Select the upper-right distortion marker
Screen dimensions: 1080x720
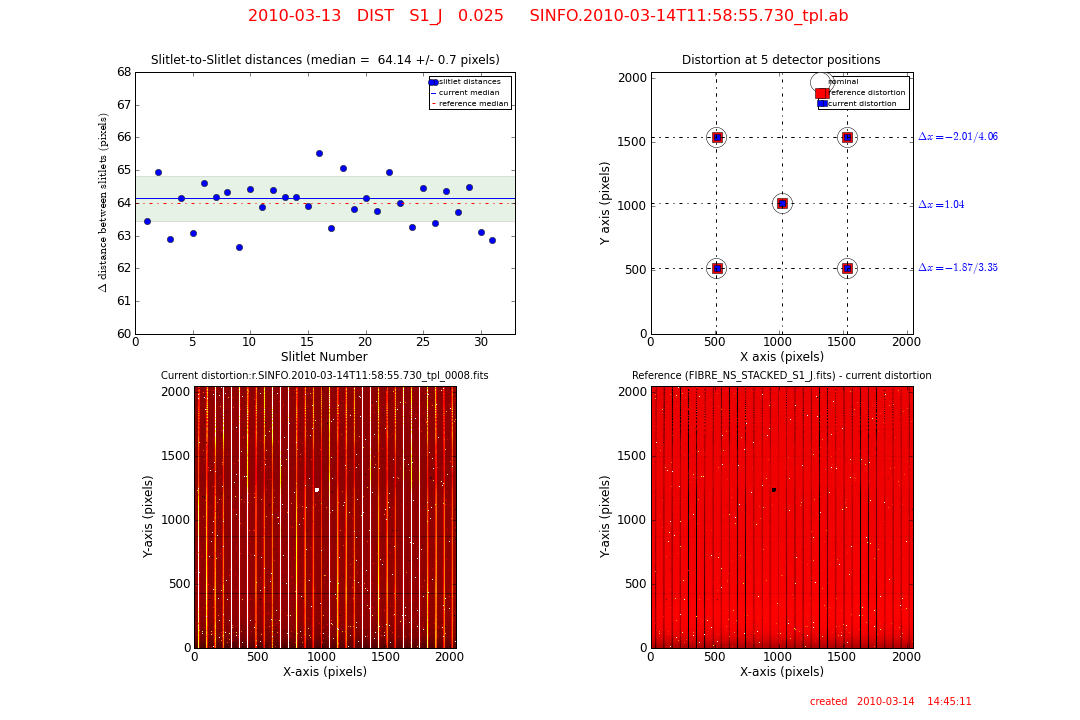click(847, 137)
